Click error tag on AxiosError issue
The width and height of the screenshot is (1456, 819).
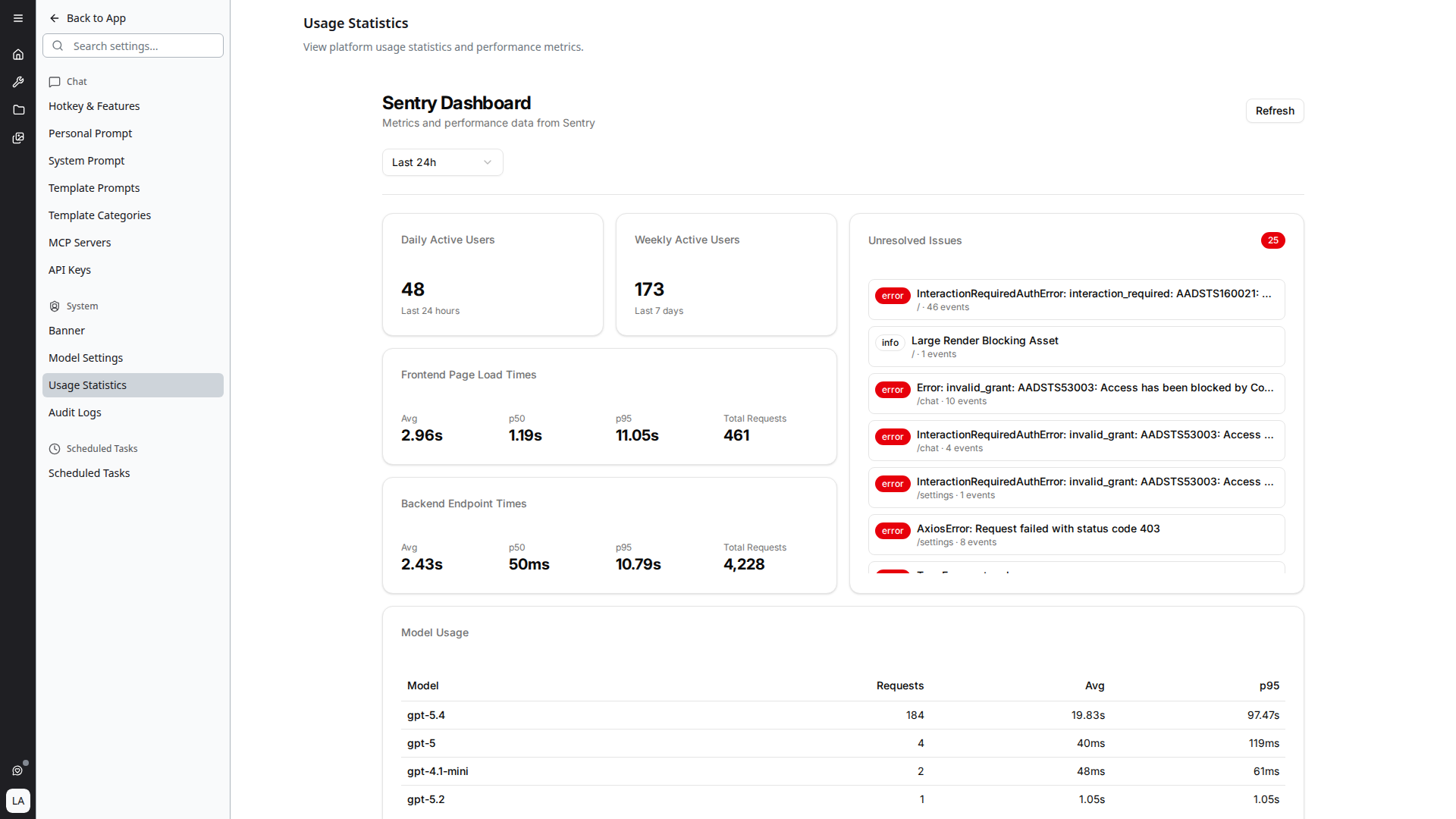click(893, 531)
